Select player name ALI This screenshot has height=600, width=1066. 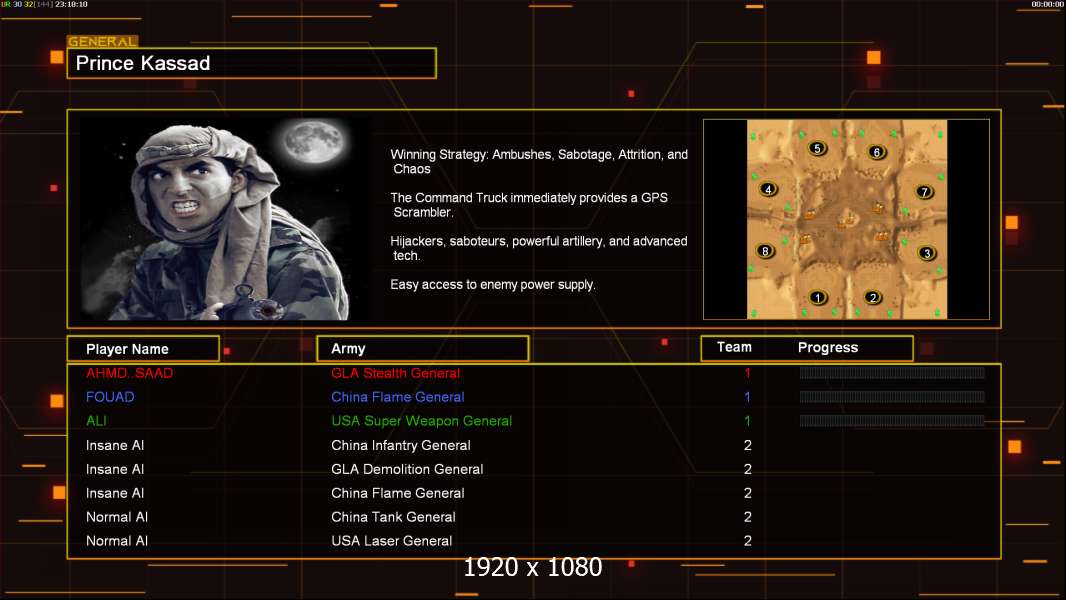click(x=97, y=421)
